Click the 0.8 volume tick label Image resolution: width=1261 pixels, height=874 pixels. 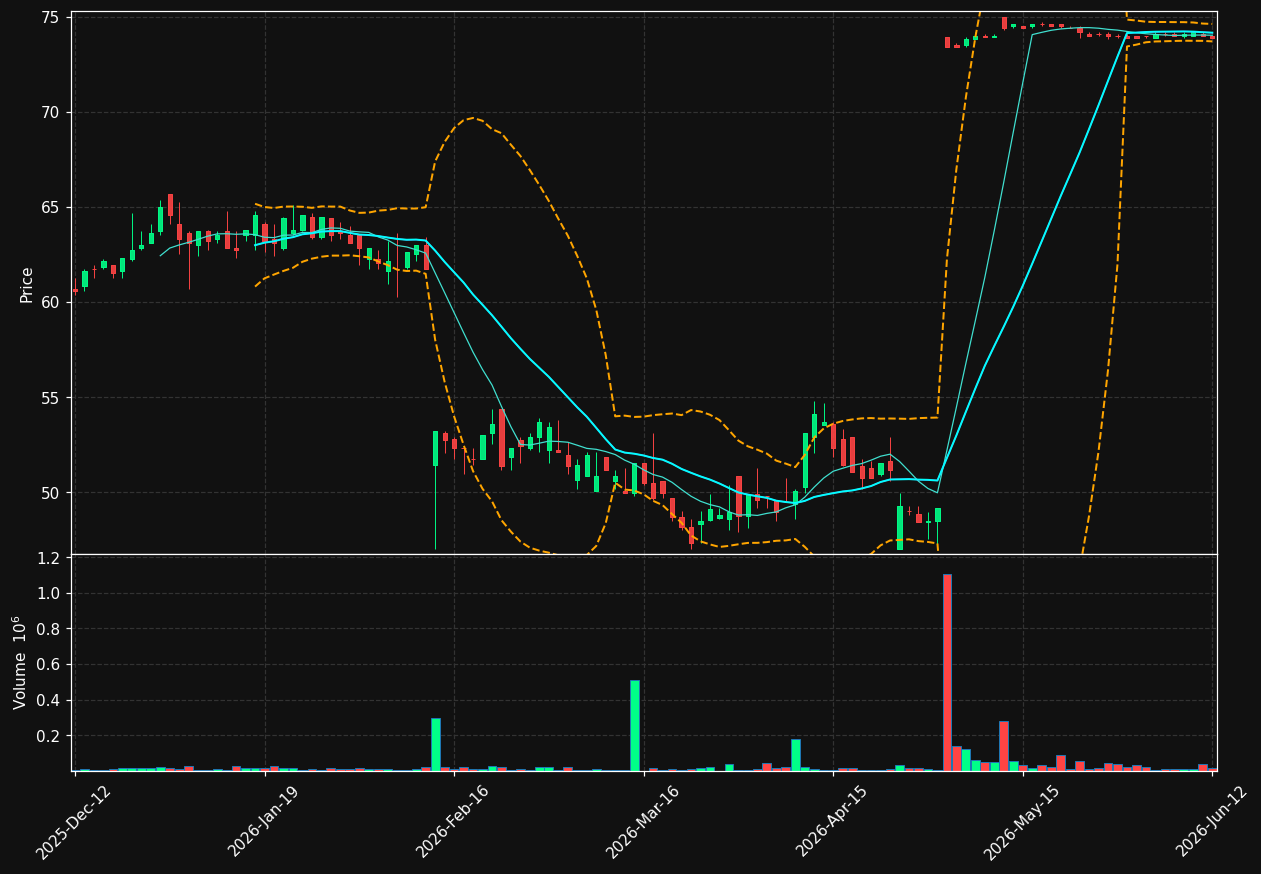tap(49, 629)
